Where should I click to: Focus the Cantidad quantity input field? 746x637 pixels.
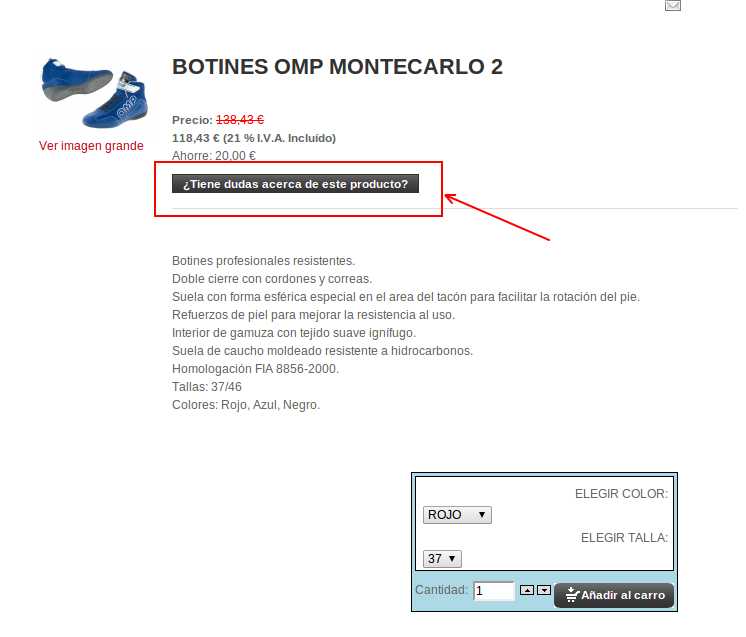(494, 591)
